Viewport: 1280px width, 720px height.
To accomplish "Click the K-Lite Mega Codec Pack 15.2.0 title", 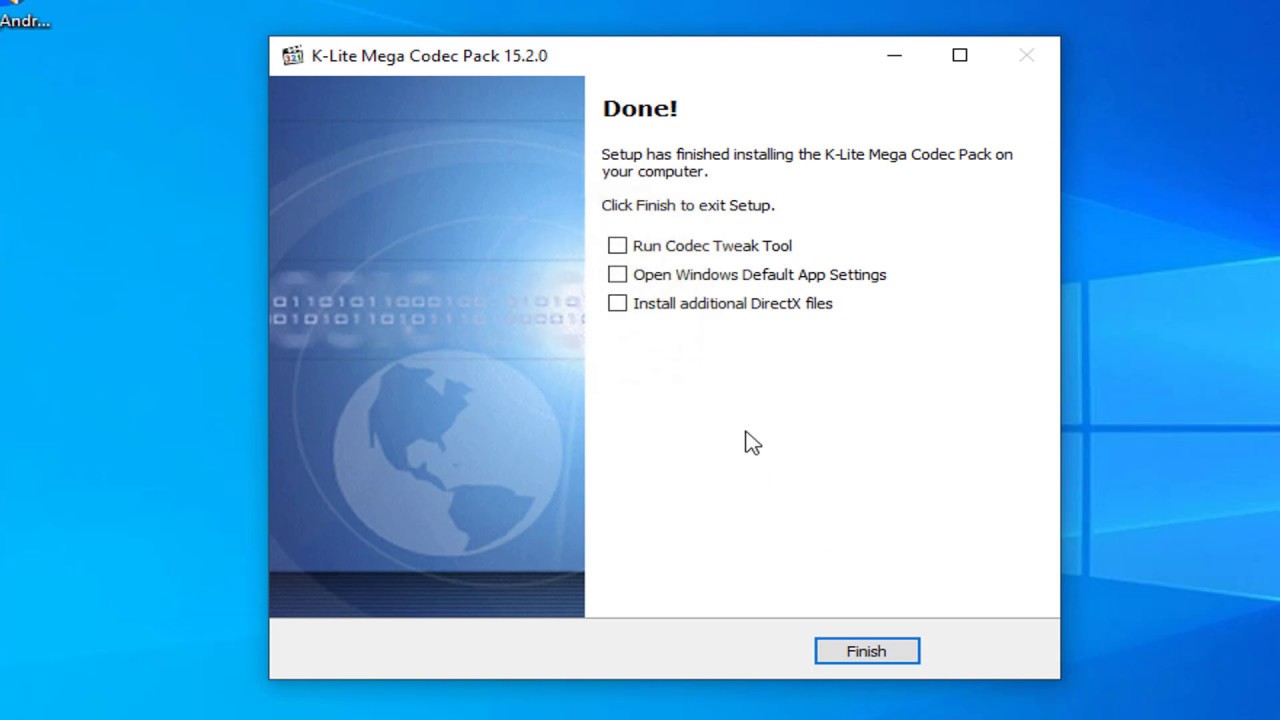I will [x=430, y=56].
